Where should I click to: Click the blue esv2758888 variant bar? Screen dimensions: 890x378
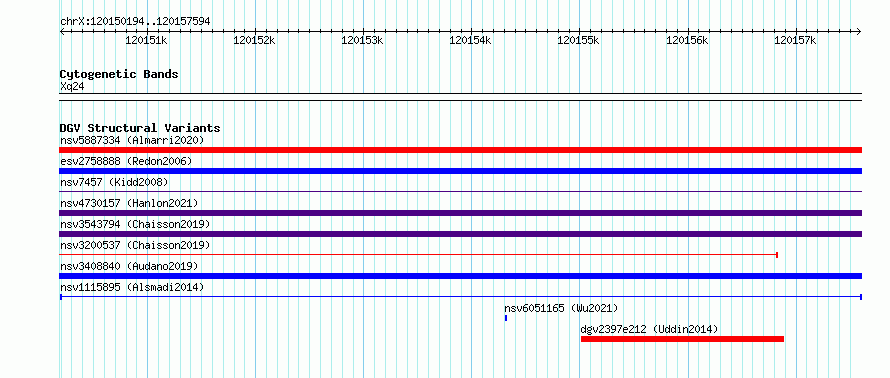coord(460,171)
